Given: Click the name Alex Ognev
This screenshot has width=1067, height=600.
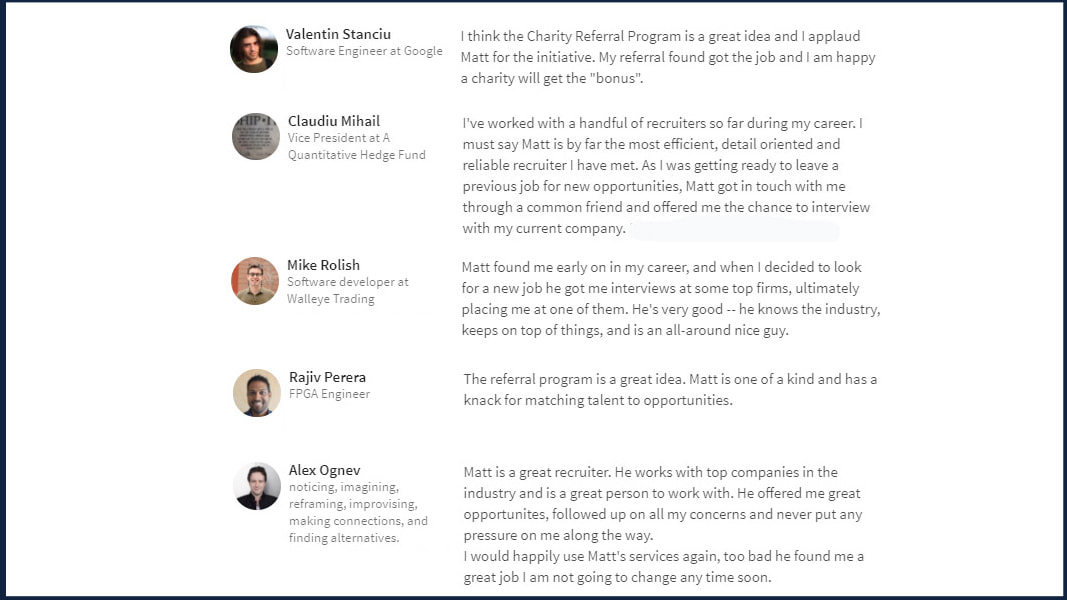Looking at the screenshot, I should click(x=325, y=470).
